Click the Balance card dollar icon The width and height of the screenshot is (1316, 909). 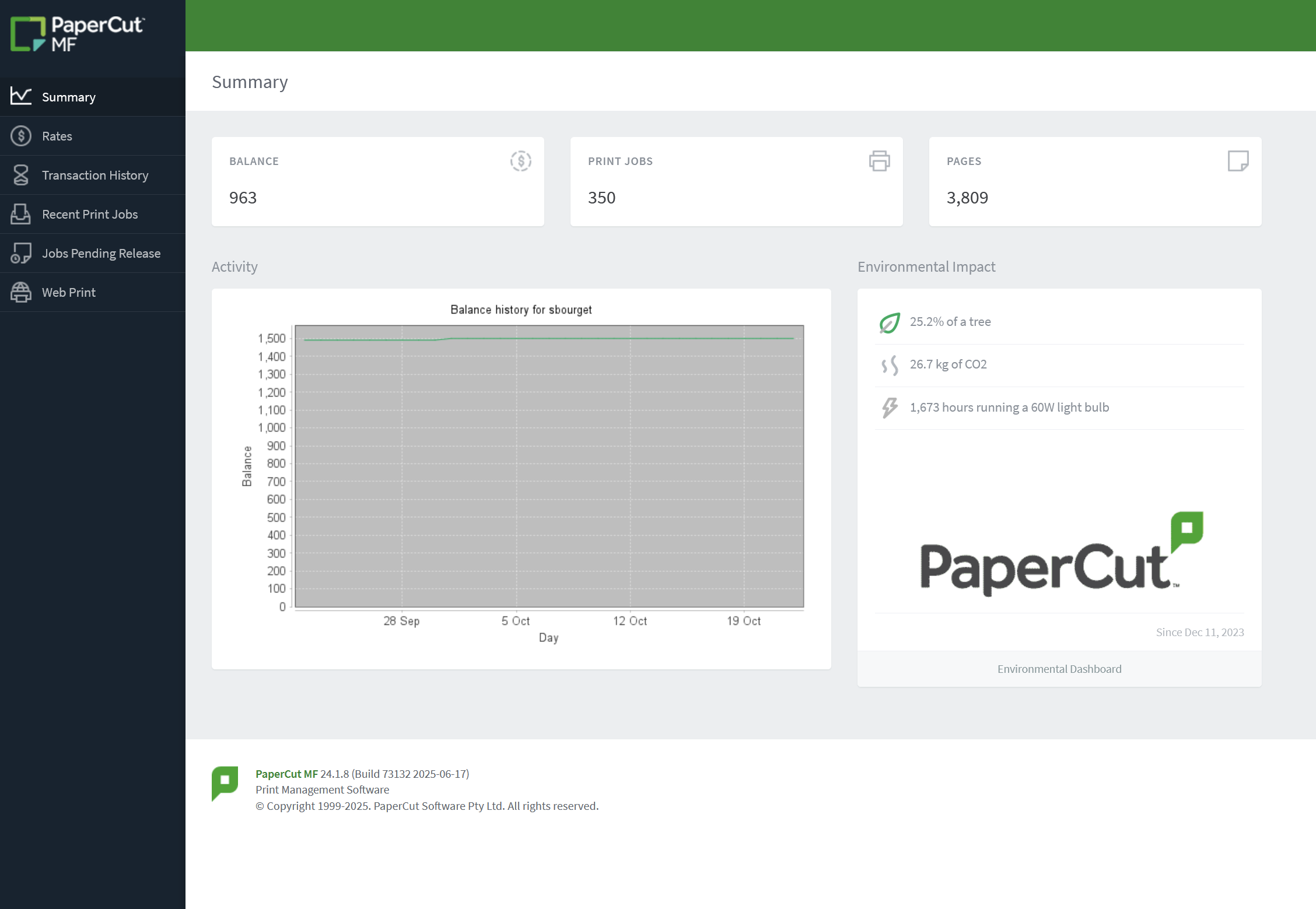[x=520, y=161]
